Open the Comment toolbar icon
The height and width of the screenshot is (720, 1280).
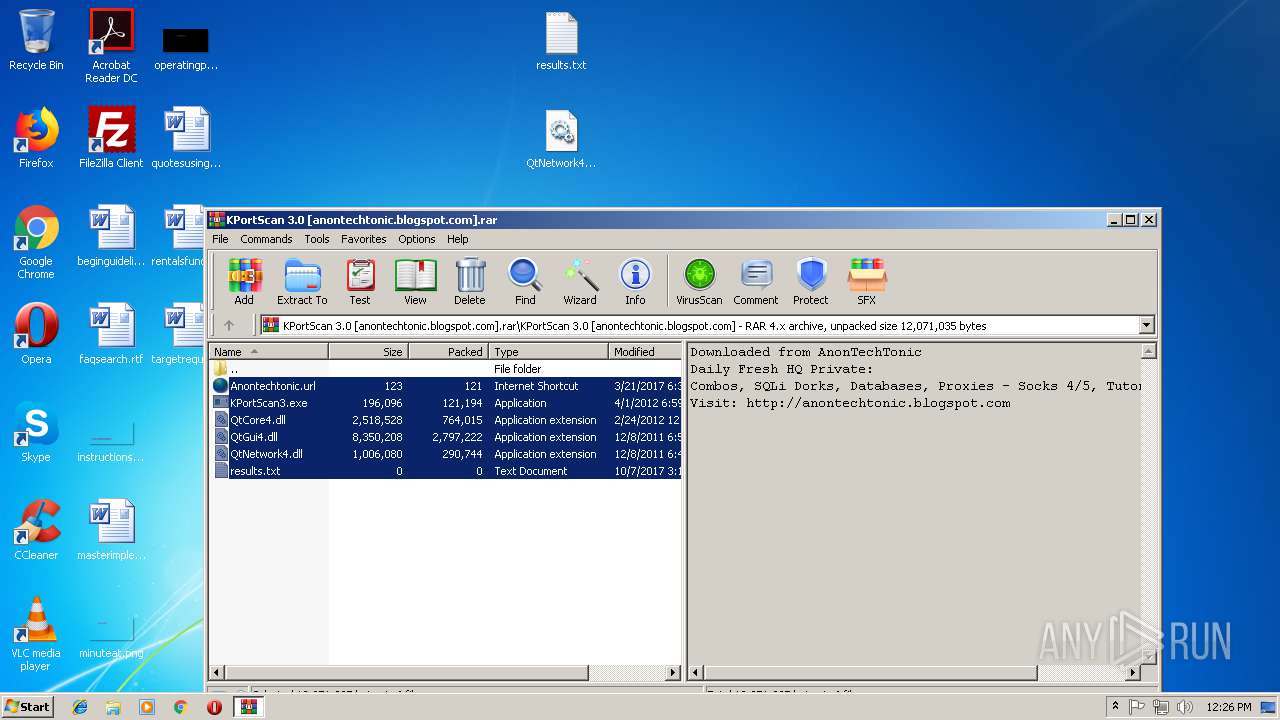(x=756, y=281)
